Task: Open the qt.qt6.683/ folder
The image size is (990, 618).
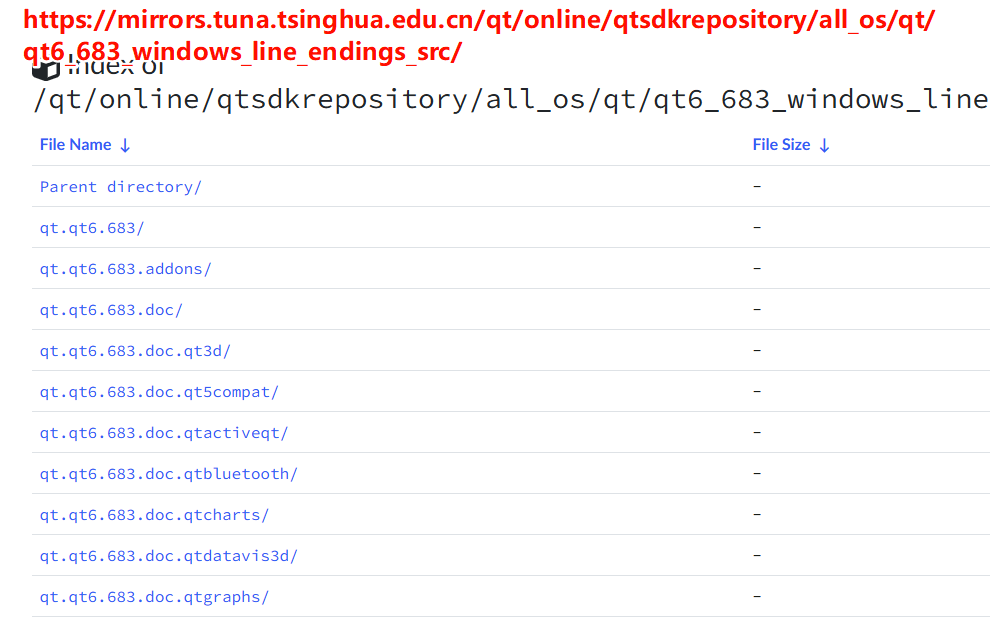Action: 92,228
